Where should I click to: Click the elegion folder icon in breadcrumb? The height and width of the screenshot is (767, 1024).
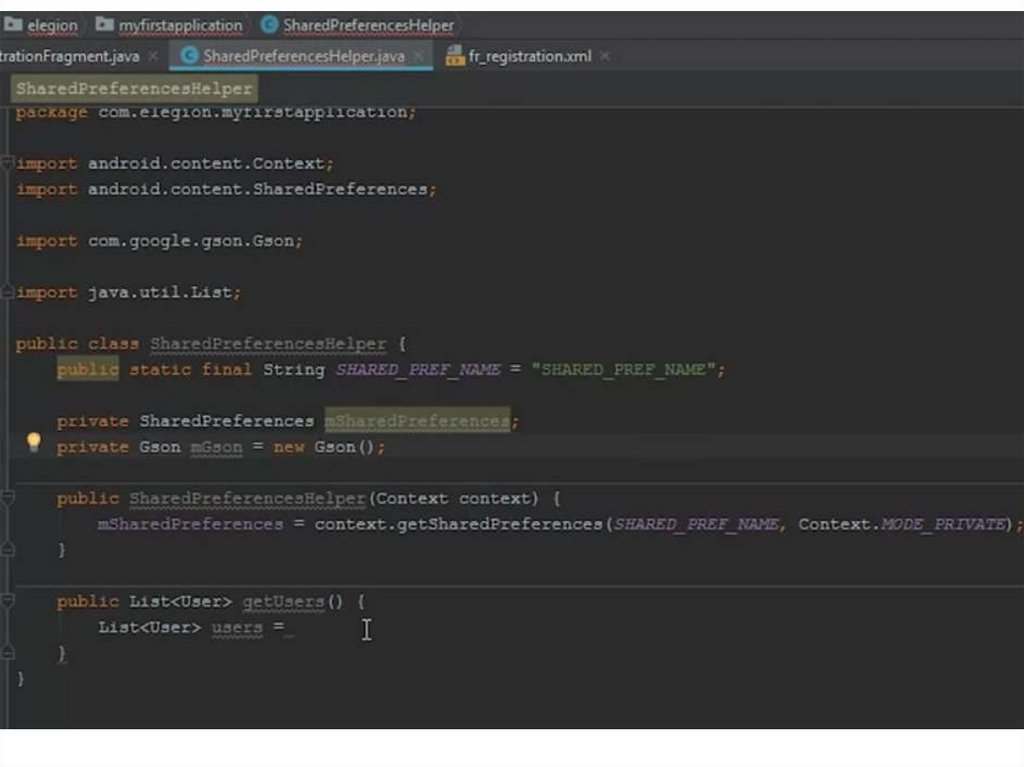pos(13,25)
